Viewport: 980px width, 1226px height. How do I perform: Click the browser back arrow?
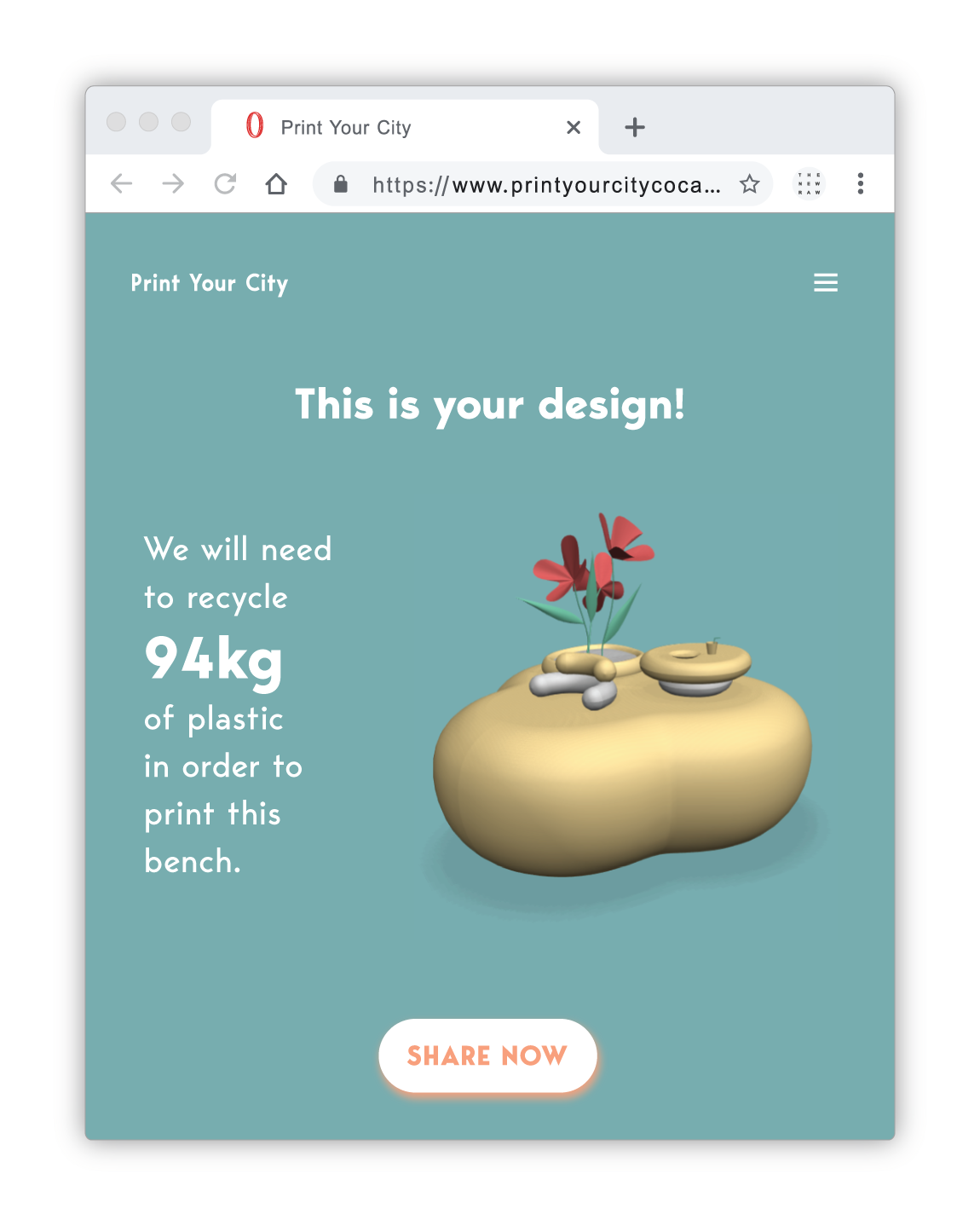pos(122,183)
